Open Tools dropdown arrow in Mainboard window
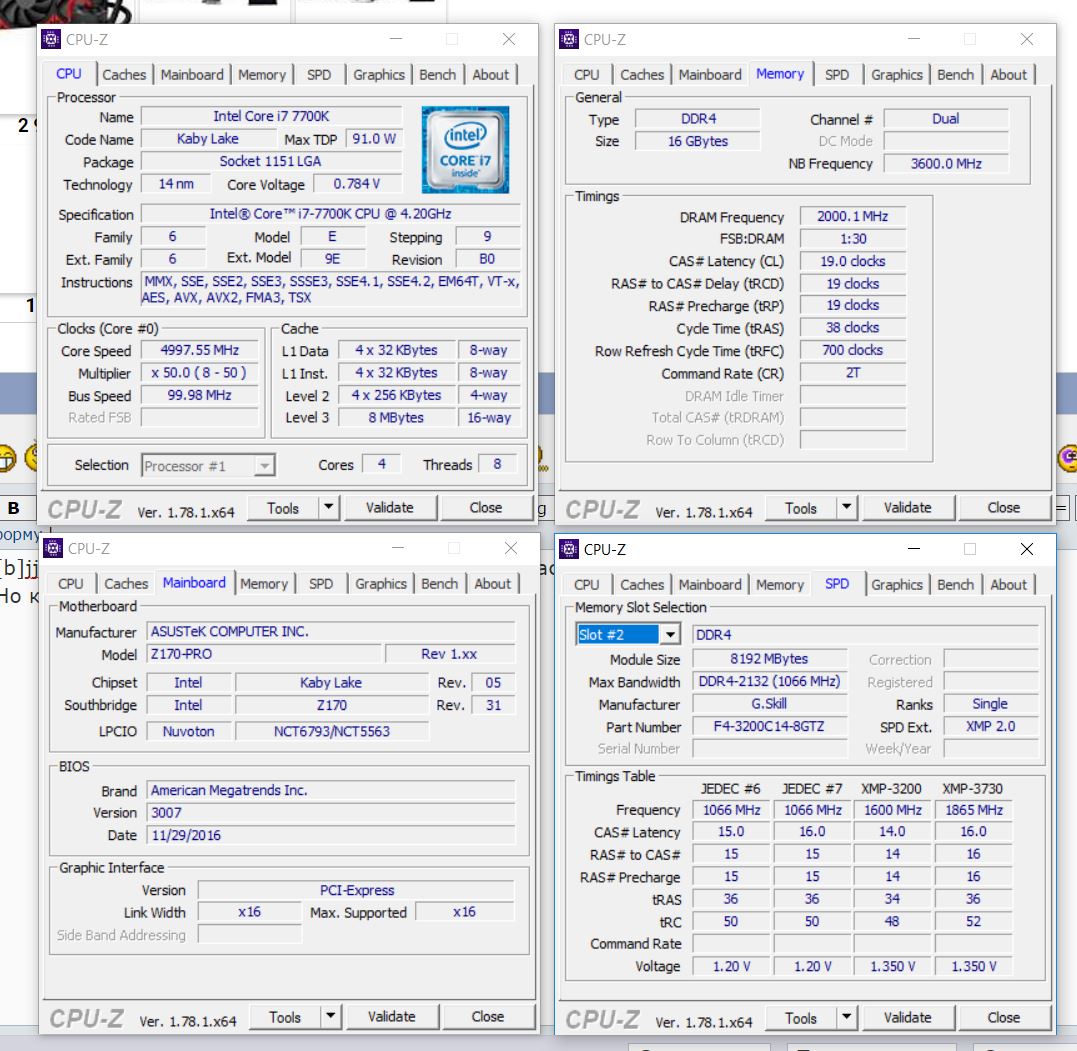Screen dimensions: 1077x1051 tap(330, 1017)
